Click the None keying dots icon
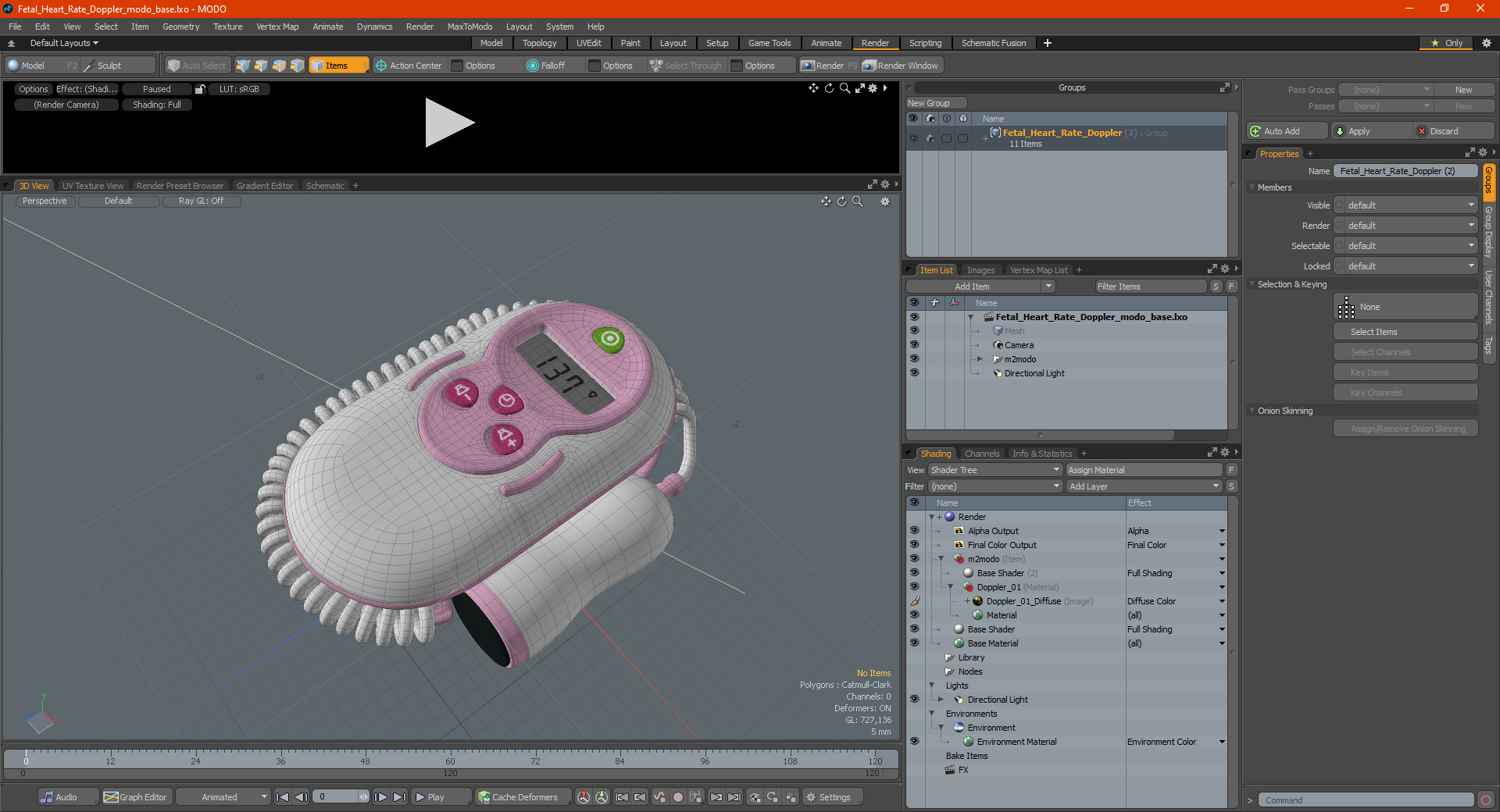Image resolution: width=1500 pixels, height=812 pixels. (x=1346, y=308)
